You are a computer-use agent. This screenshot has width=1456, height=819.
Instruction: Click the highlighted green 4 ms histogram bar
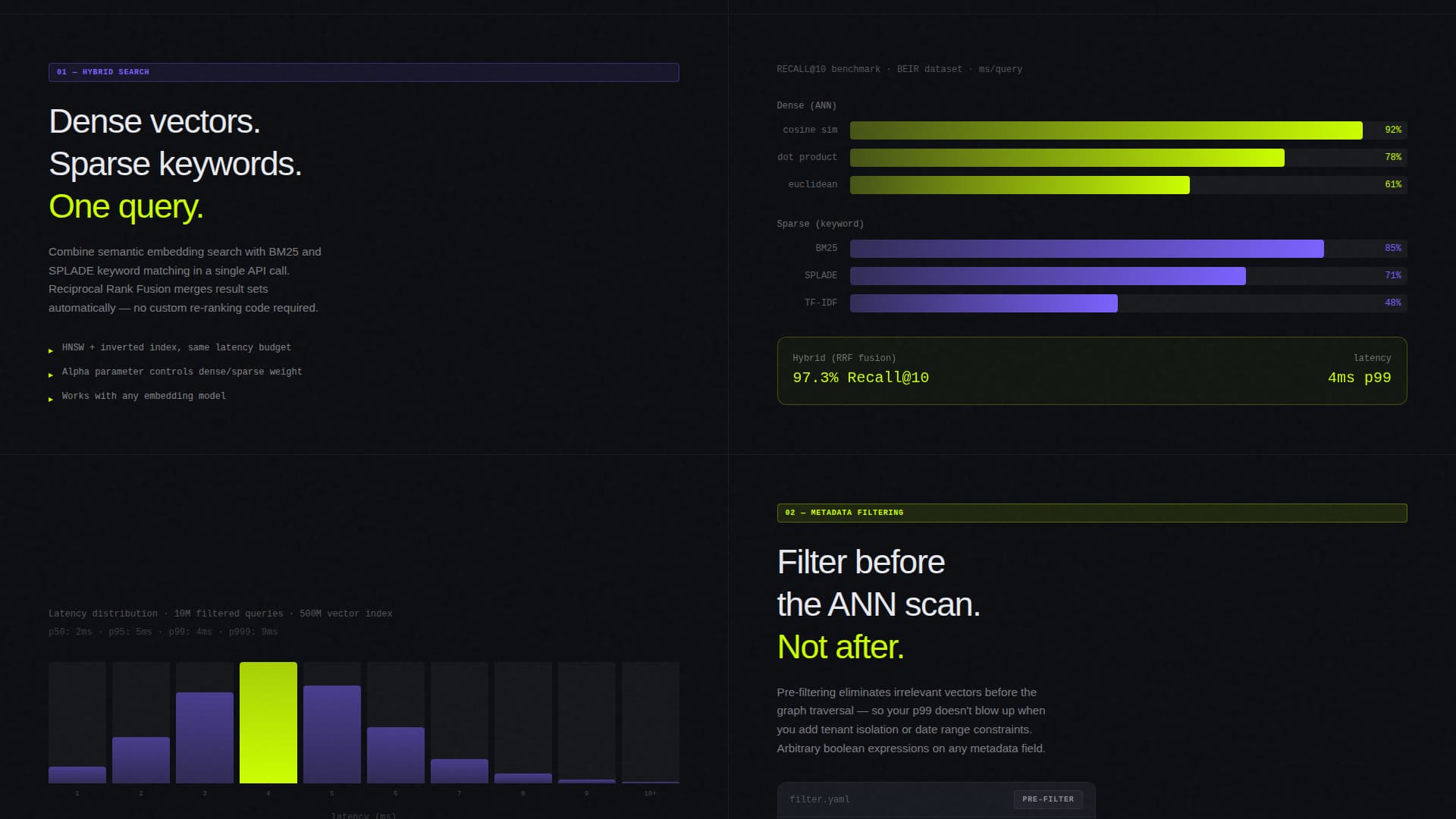pyautogui.click(x=268, y=723)
